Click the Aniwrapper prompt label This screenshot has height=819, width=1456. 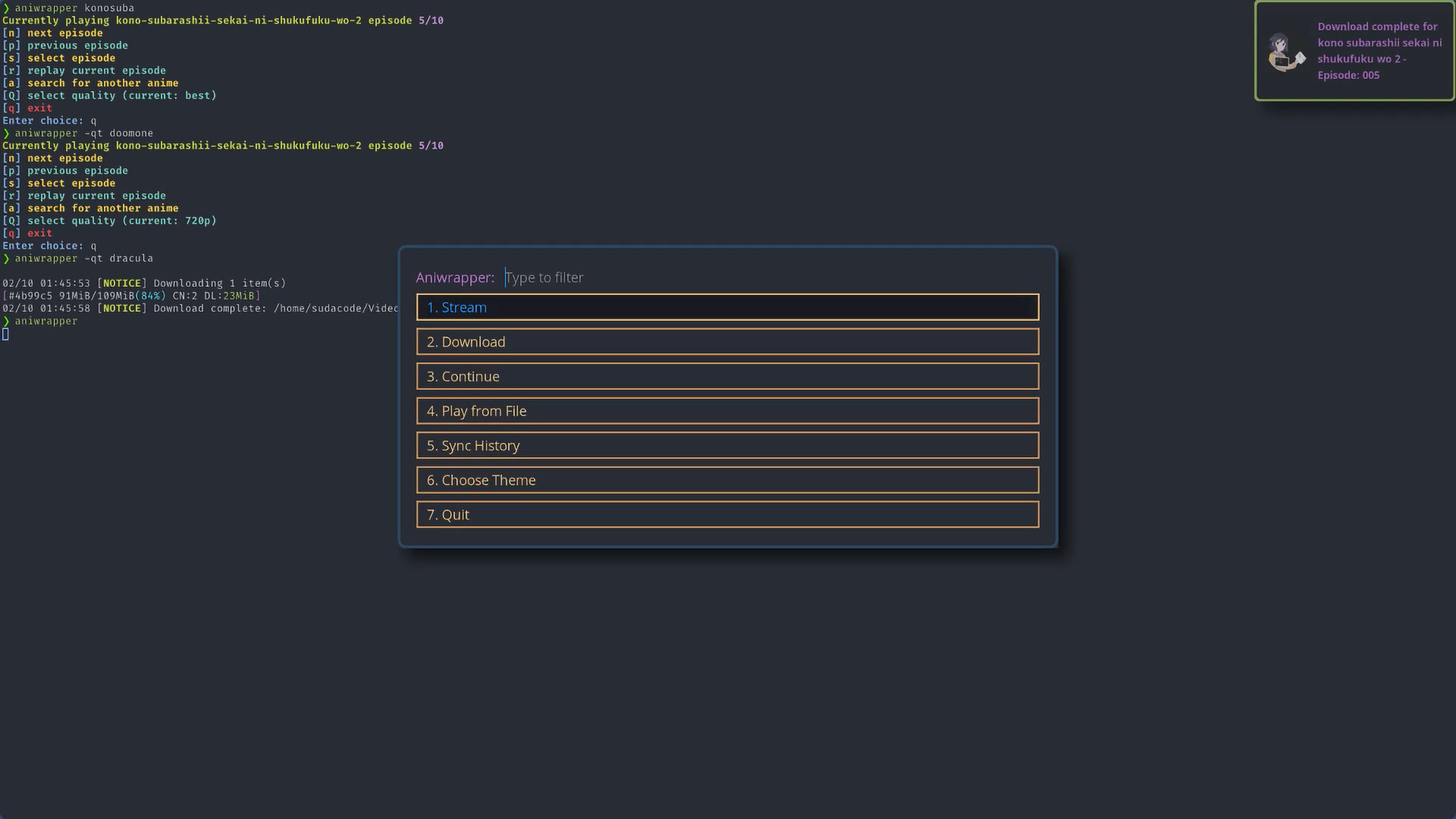pos(454,278)
